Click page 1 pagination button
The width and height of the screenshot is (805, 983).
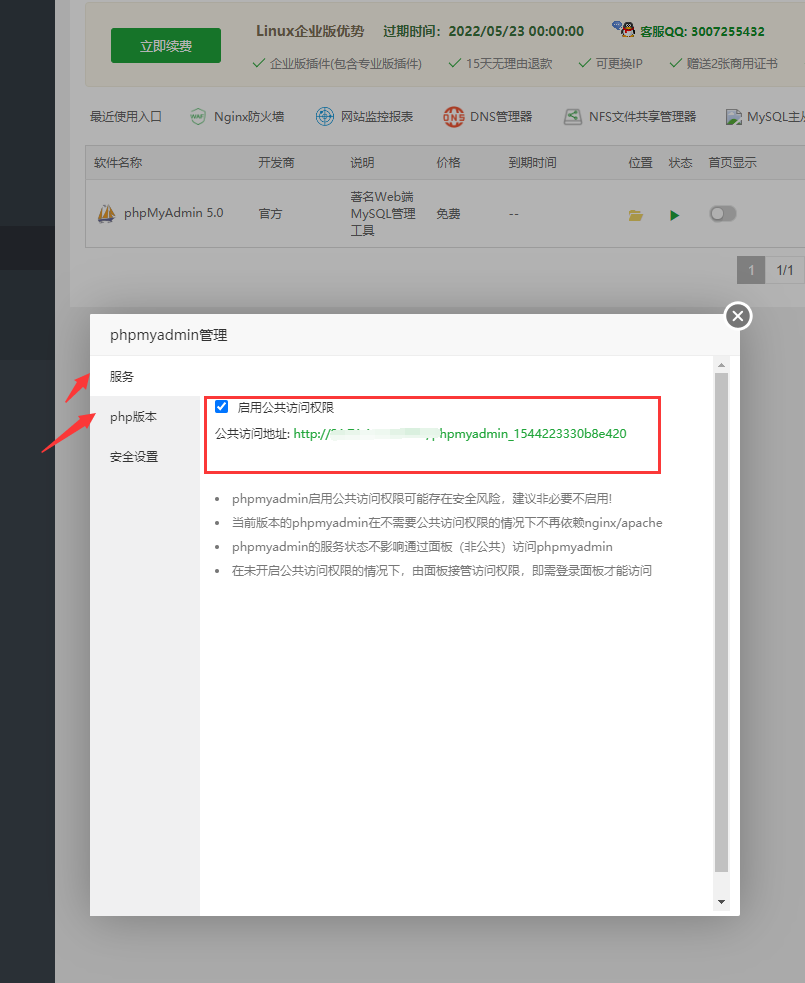[750, 270]
